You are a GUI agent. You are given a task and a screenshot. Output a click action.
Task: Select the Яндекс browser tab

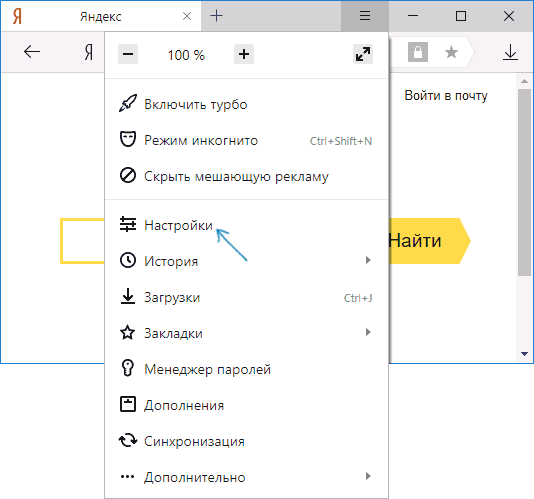click(101, 16)
